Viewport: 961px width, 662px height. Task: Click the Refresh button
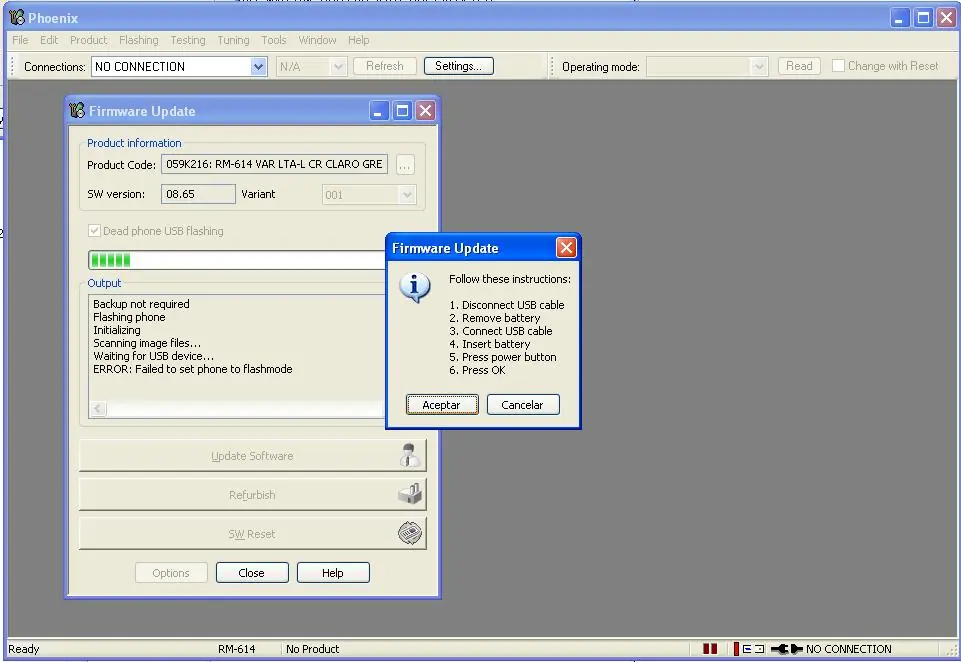[385, 66]
